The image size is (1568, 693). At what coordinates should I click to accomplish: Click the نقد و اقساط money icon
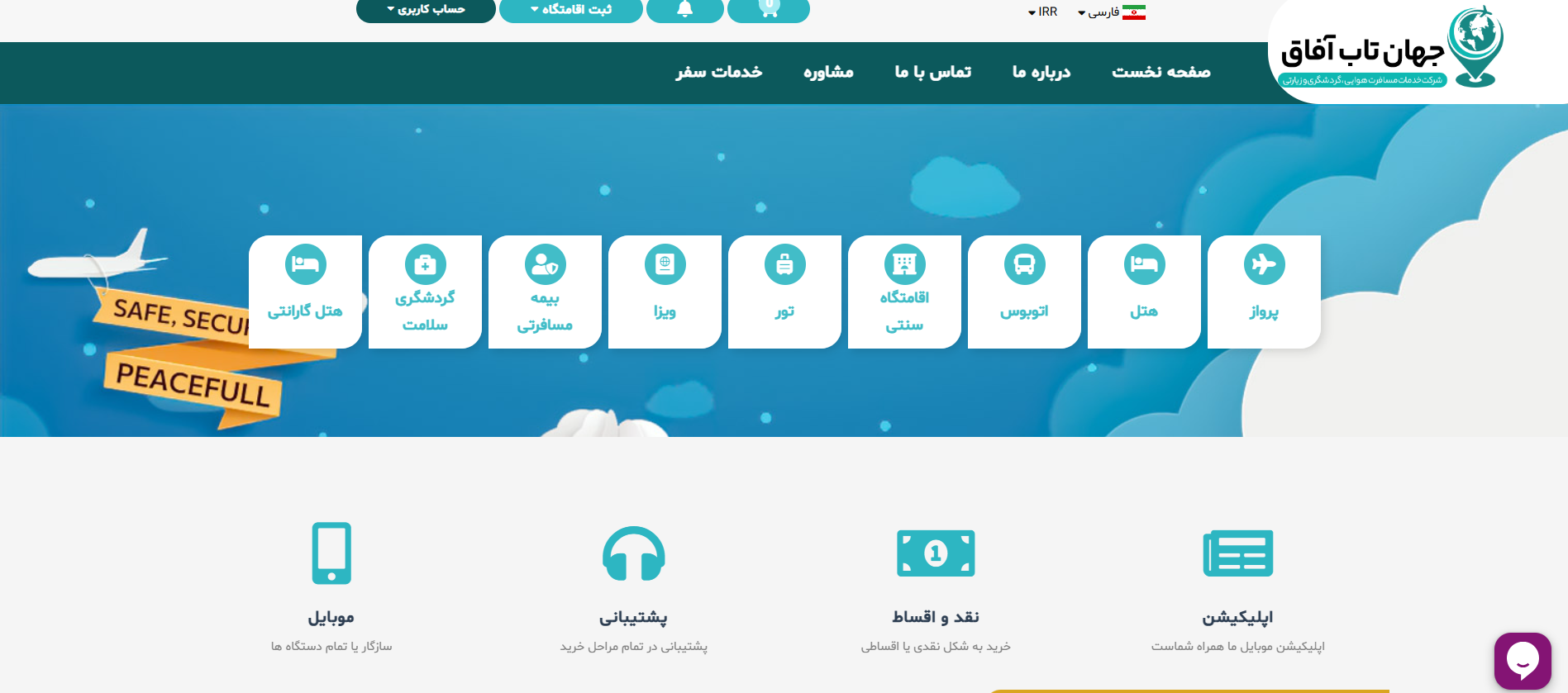(936, 553)
